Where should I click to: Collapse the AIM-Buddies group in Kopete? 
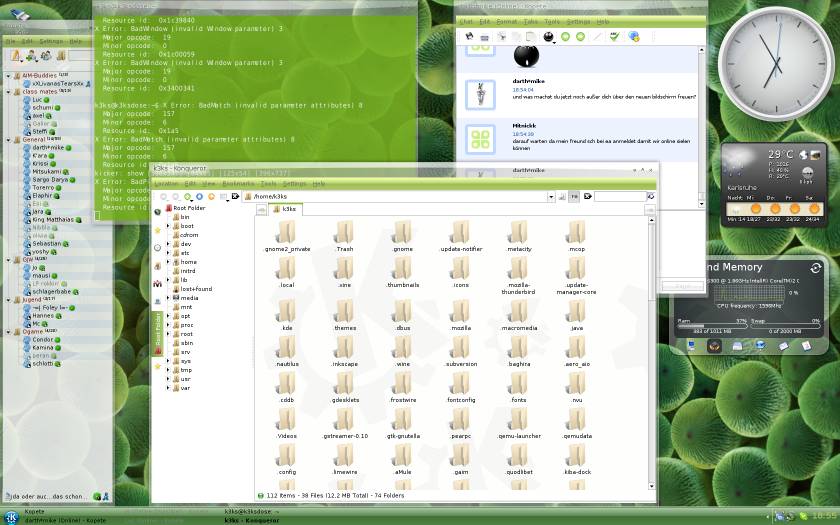[8, 76]
